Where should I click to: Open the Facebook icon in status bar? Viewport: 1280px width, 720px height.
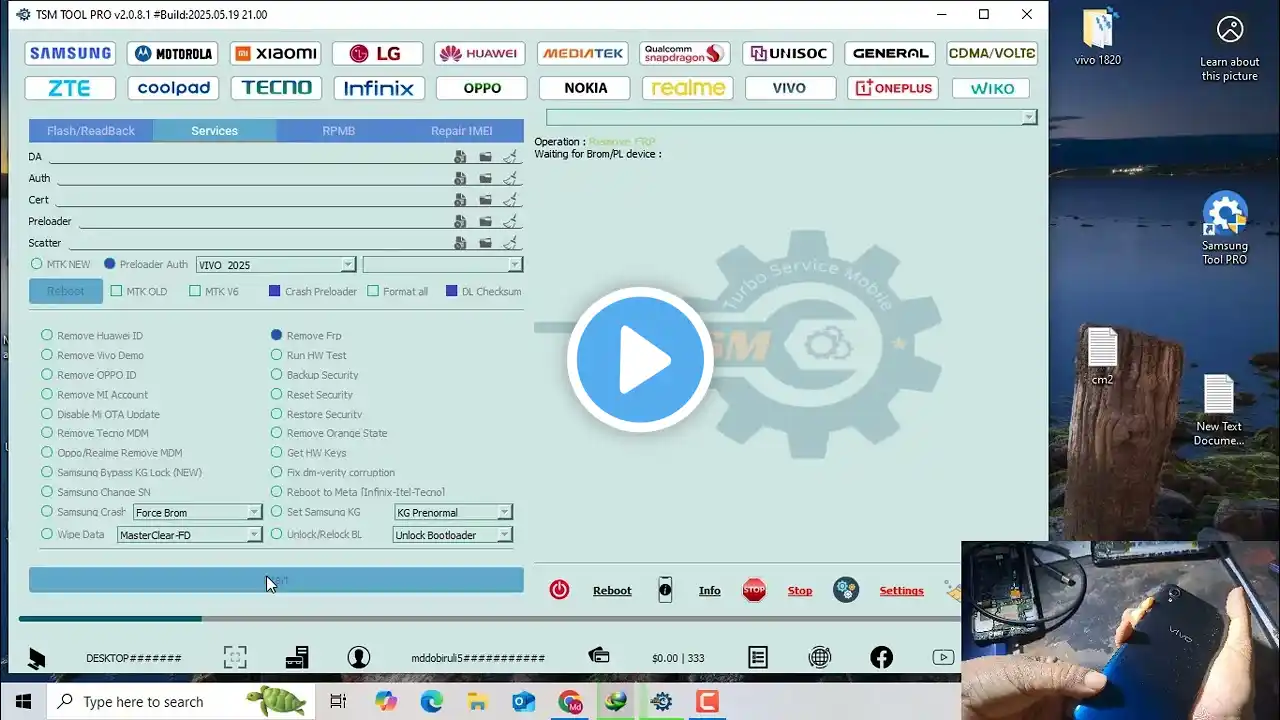coord(881,657)
